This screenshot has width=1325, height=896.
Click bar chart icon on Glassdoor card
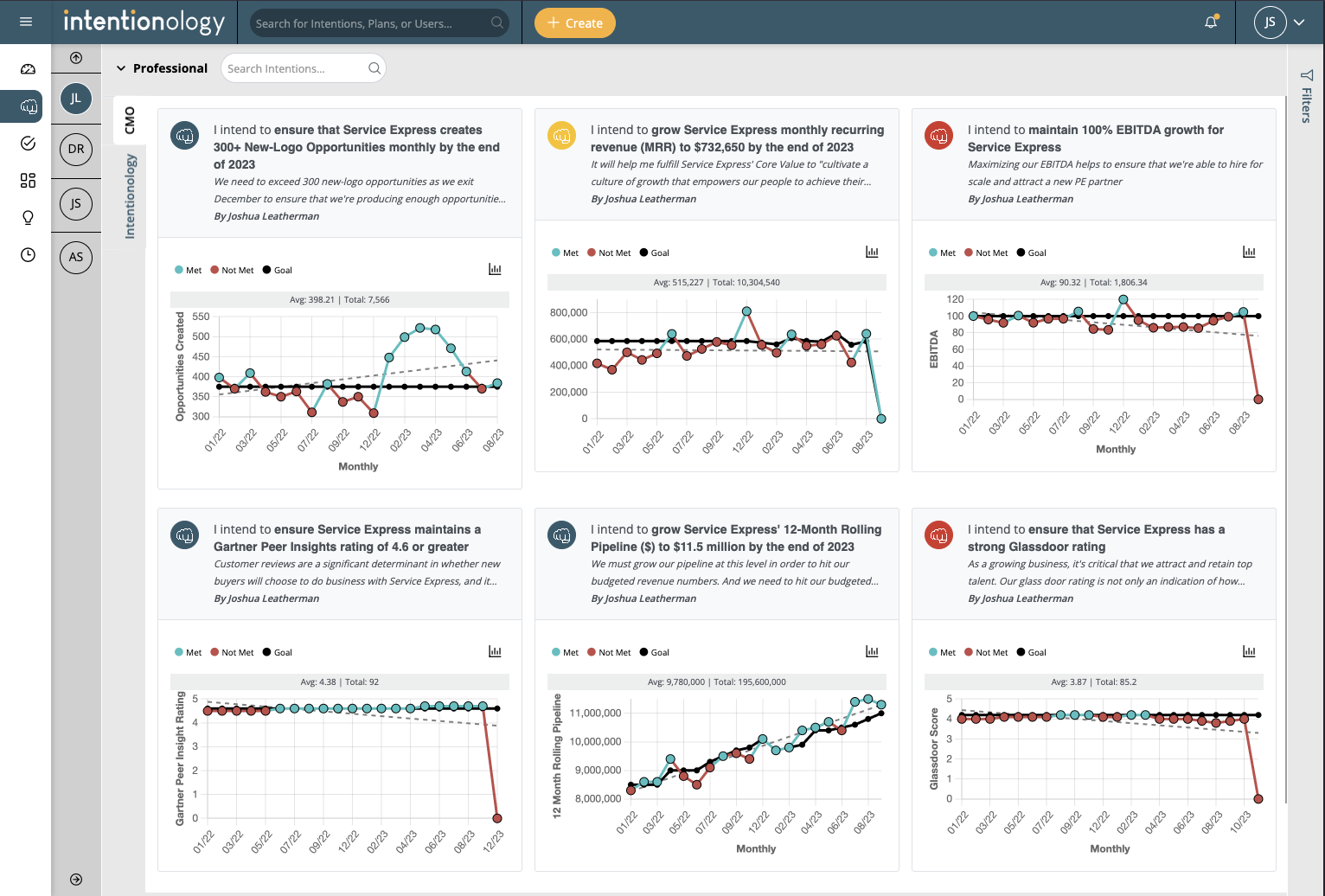(x=1249, y=651)
